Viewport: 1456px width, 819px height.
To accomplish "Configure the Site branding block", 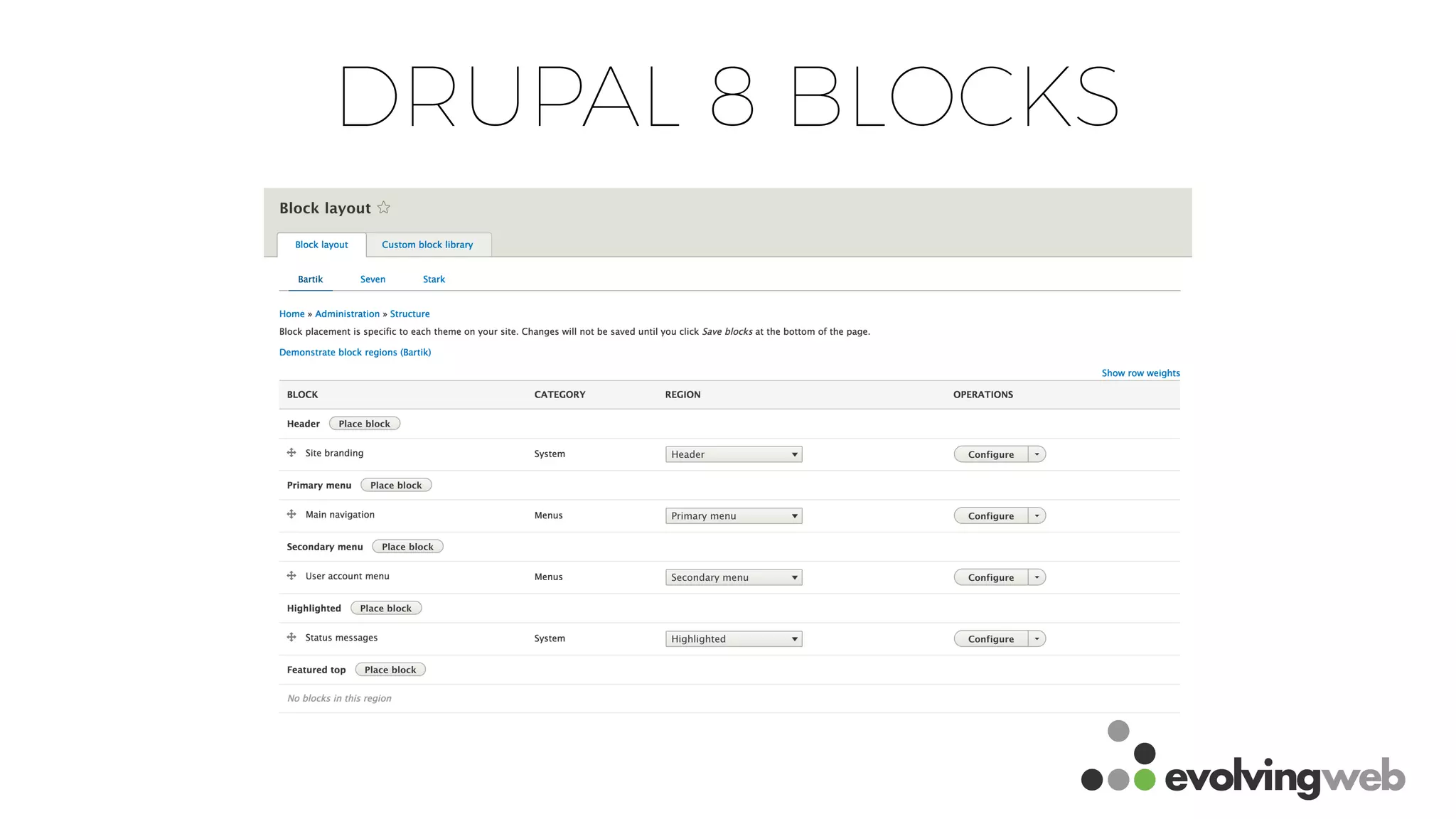I will (991, 454).
